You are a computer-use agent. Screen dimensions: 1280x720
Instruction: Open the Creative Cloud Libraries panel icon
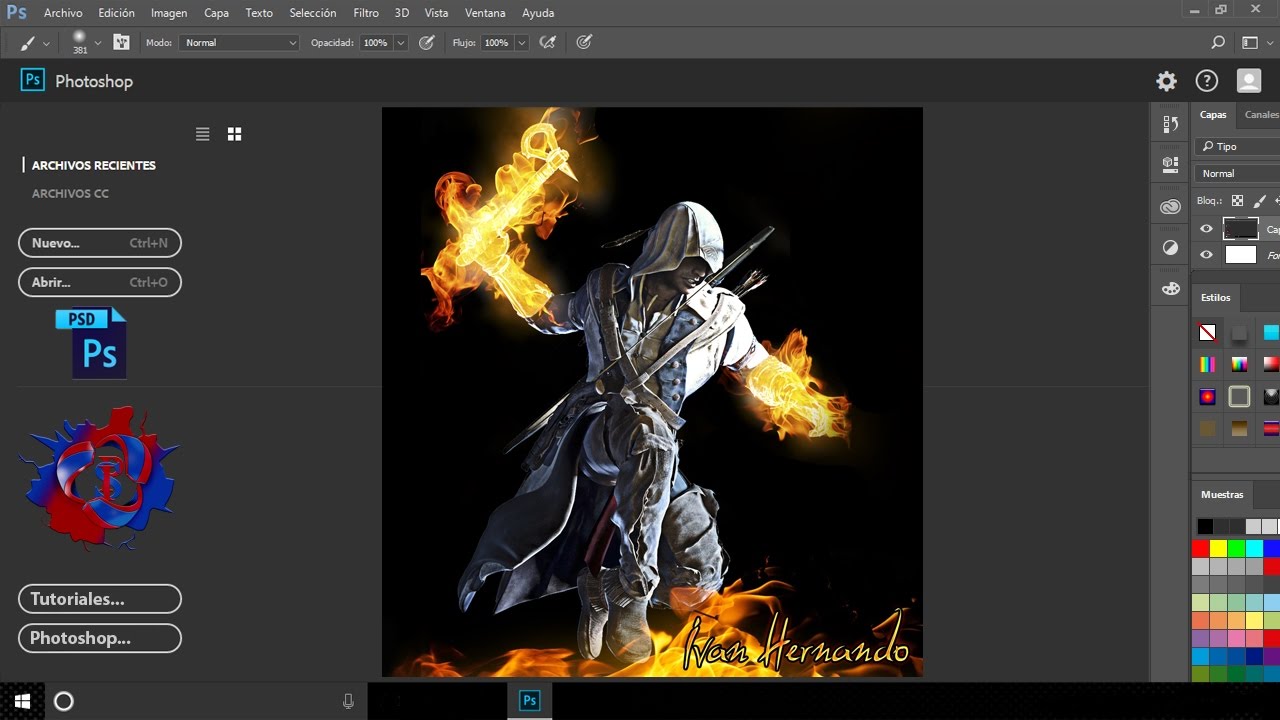pos(1170,207)
